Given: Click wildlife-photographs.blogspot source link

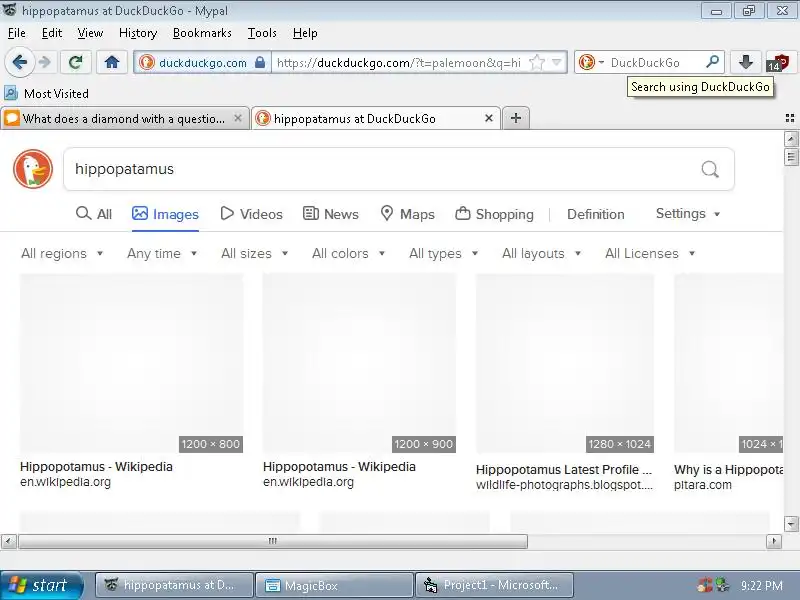Looking at the screenshot, I should tap(564, 485).
